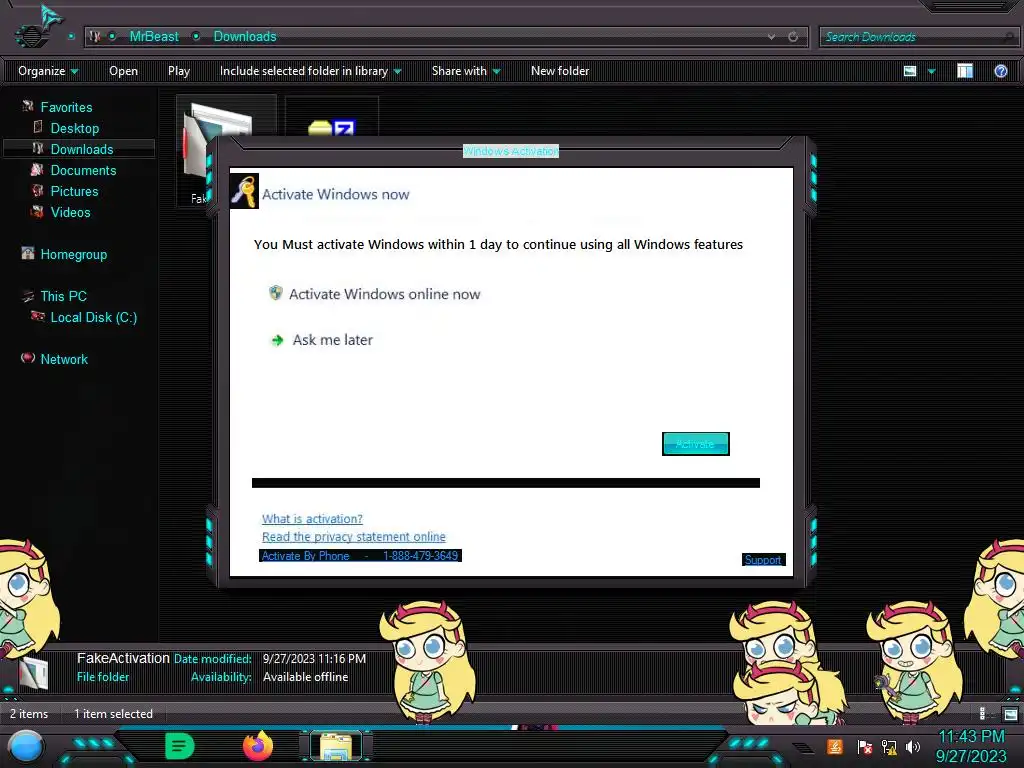Select Downloads in the navigation pane
The height and width of the screenshot is (768, 1024).
click(x=82, y=149)
